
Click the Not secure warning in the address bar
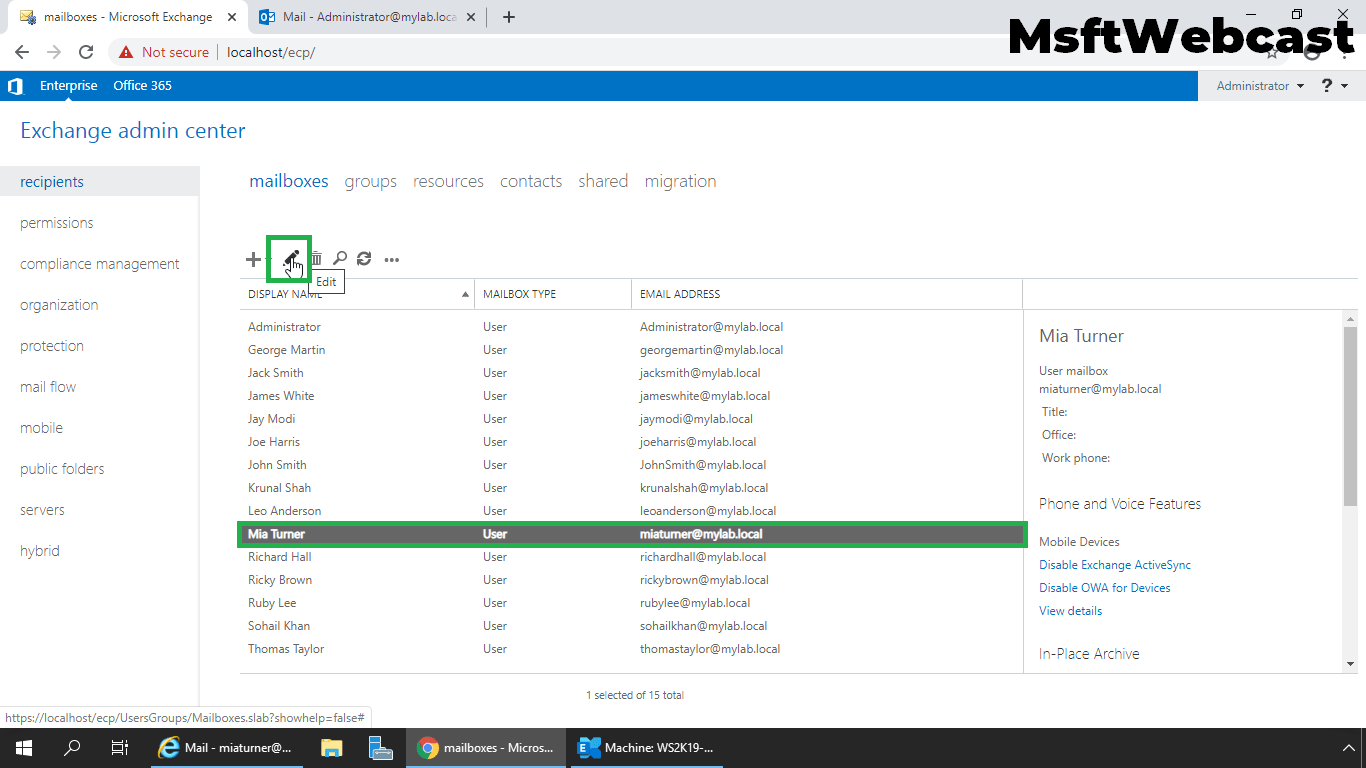pos(163,52)
